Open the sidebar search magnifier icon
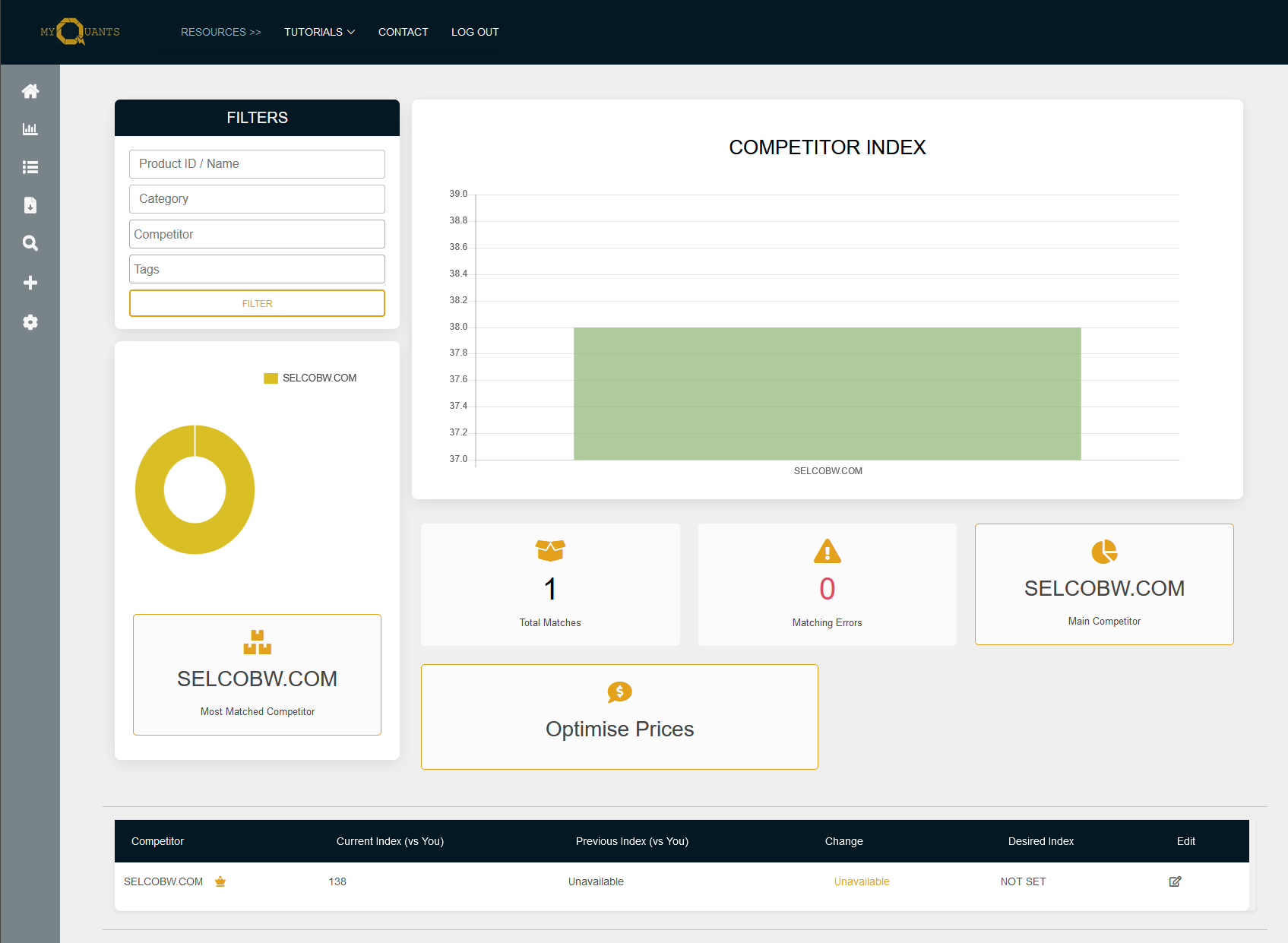Image resolution: width=1288 pixels, height=943 pixels. click(30, 243)
